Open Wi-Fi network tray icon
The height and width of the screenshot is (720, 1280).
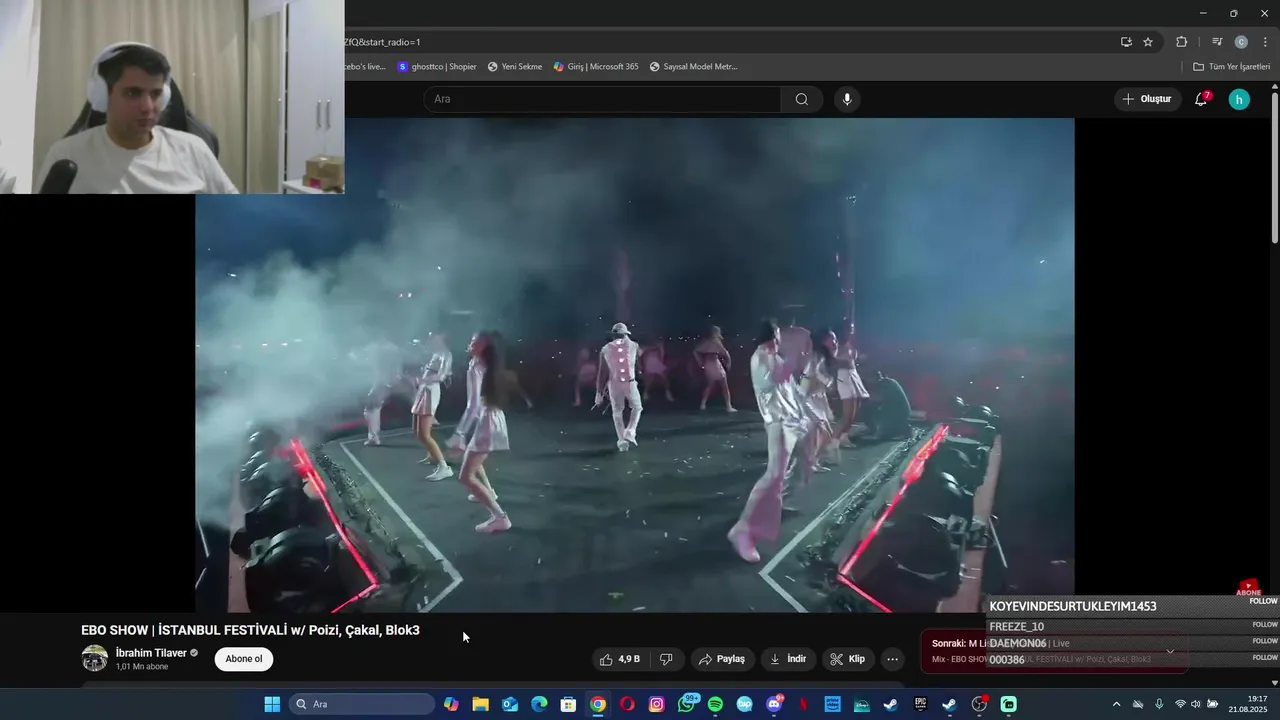click(1180, 704)
